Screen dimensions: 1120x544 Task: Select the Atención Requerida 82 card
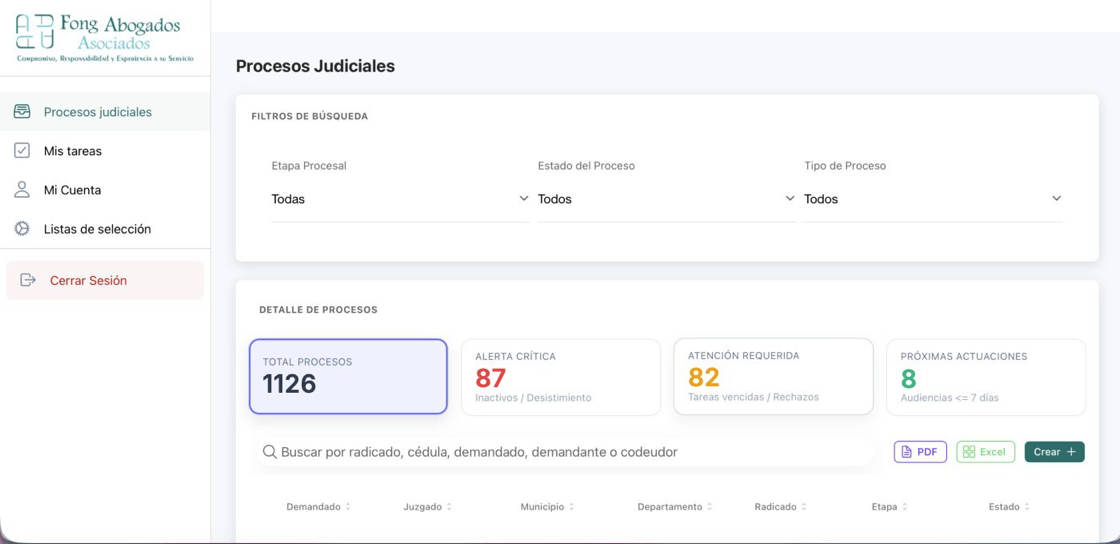point(774,376)
